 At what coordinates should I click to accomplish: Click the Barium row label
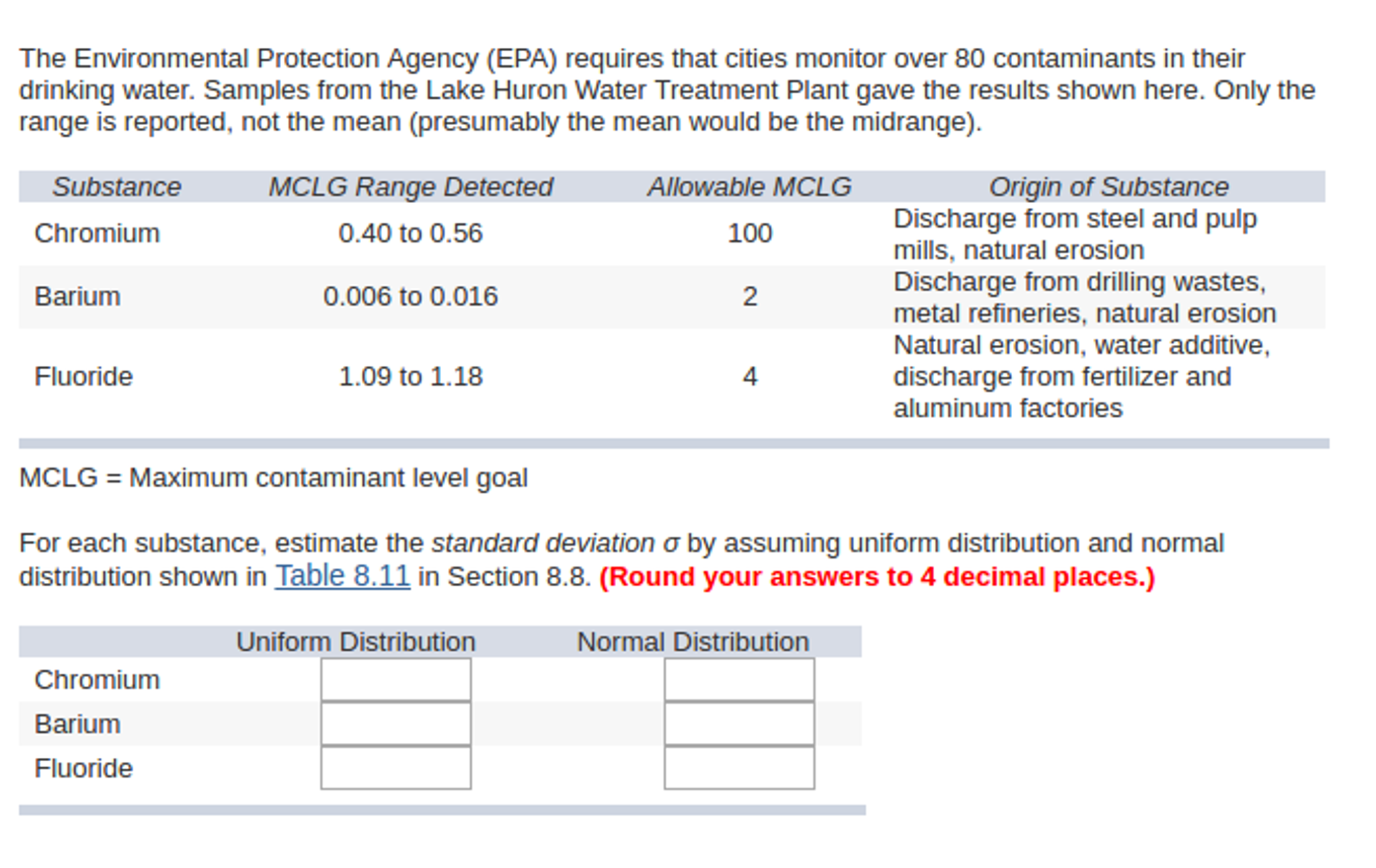pos(78,296)
